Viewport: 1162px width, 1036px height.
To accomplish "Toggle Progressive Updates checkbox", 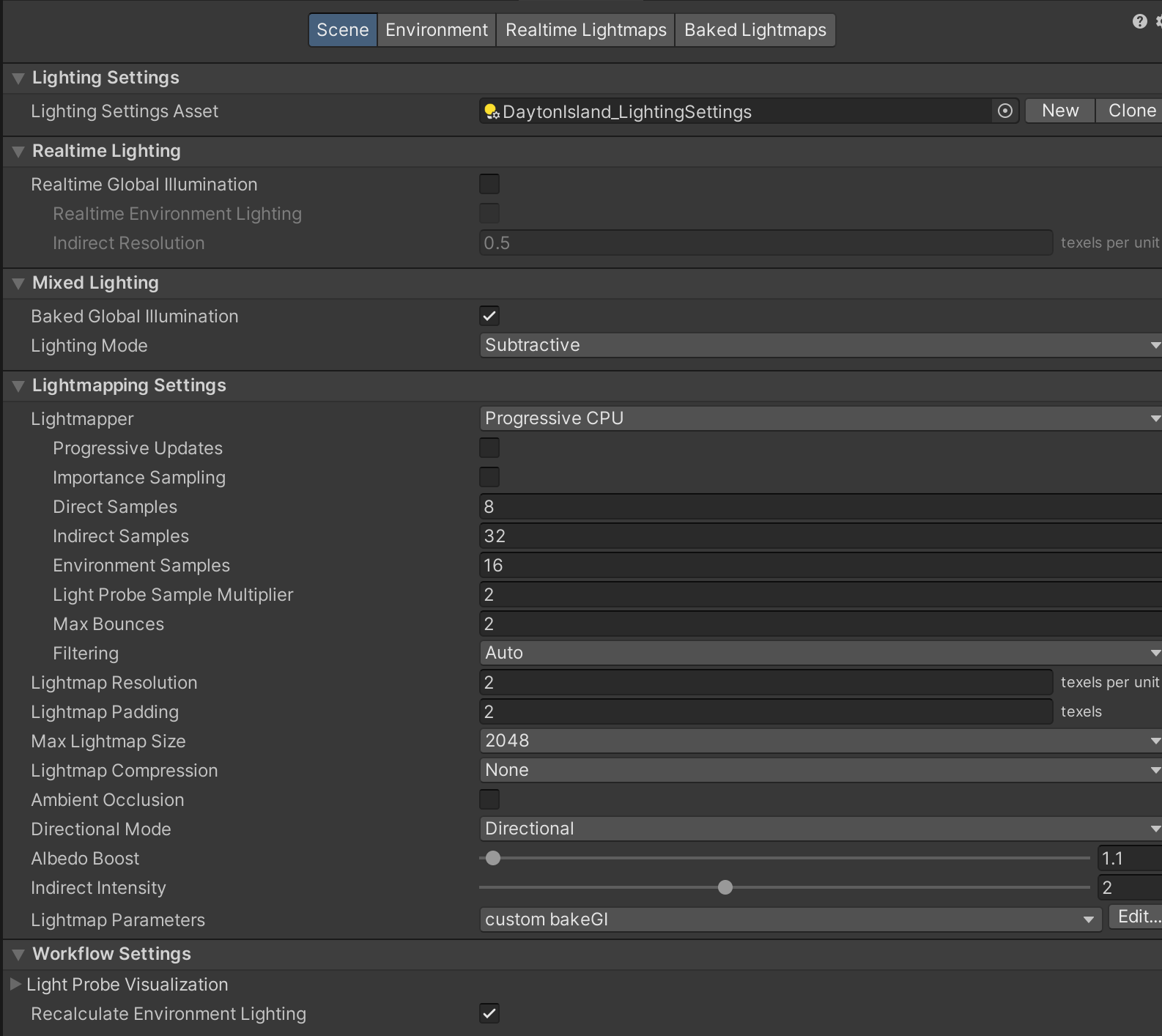I will pyautogui.click(x=489, y=448).
